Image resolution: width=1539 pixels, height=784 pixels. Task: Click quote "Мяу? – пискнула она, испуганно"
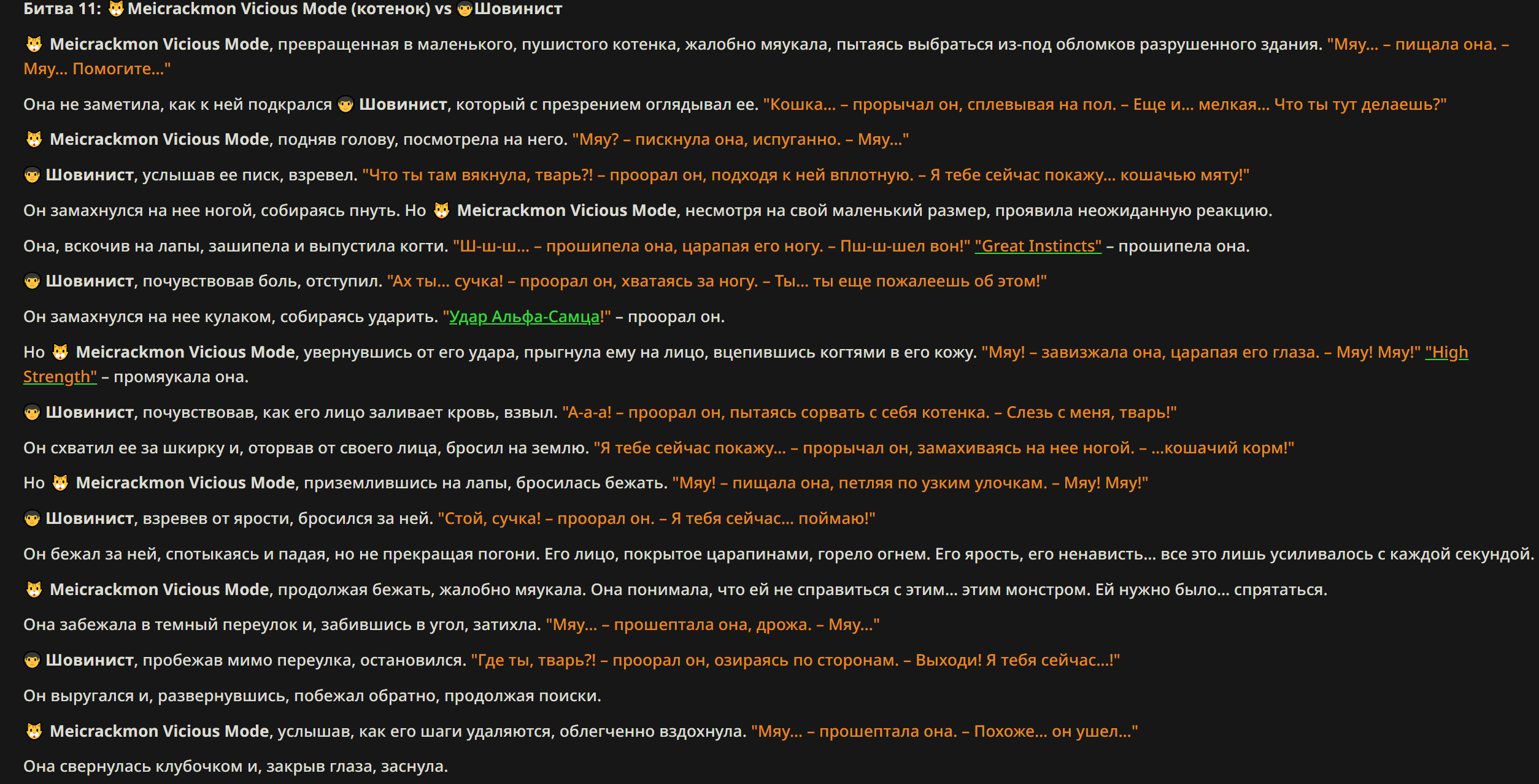pos(706,139)
